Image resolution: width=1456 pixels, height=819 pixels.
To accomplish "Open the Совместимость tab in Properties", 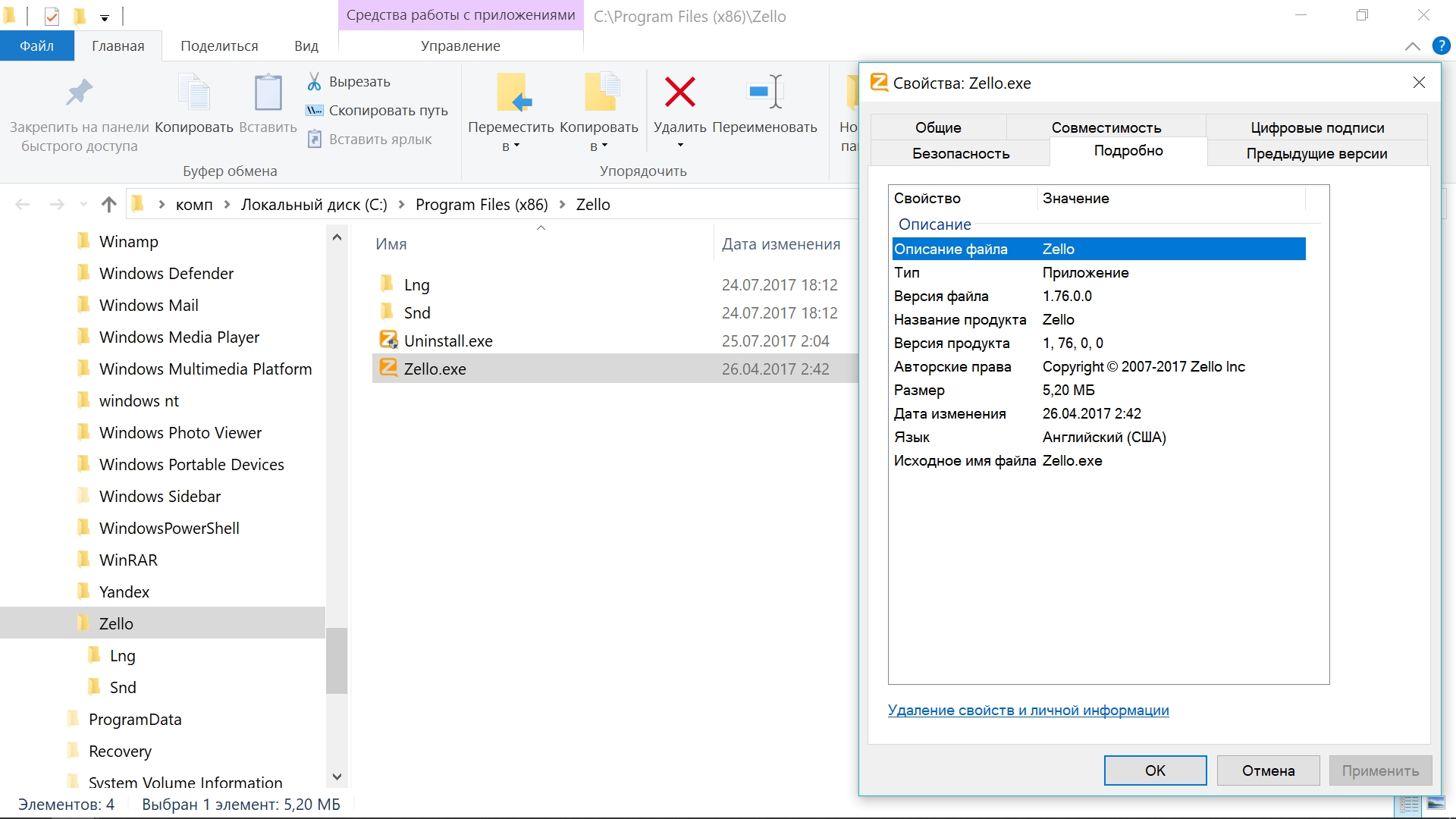I will pos(1106,127).
